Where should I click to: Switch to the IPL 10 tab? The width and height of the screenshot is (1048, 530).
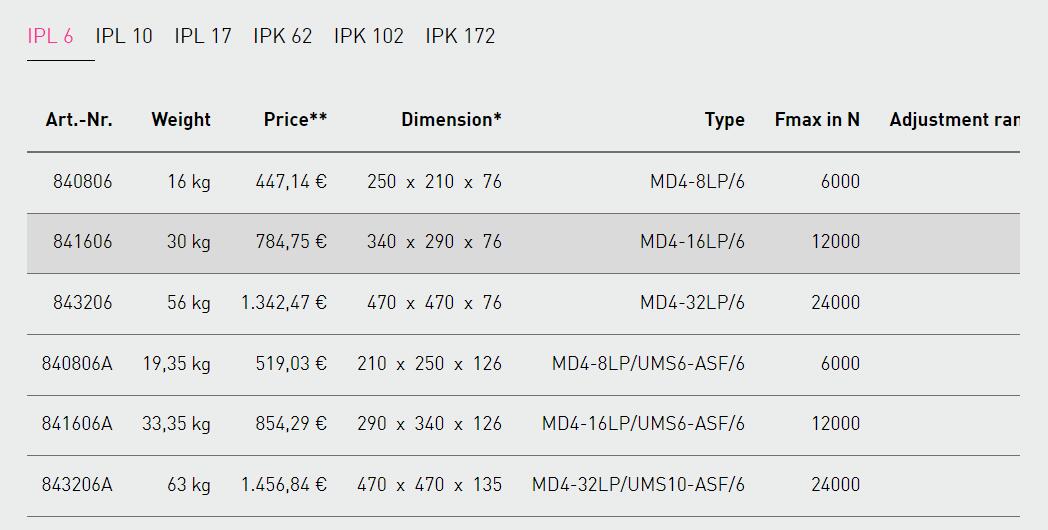[124, 36]
